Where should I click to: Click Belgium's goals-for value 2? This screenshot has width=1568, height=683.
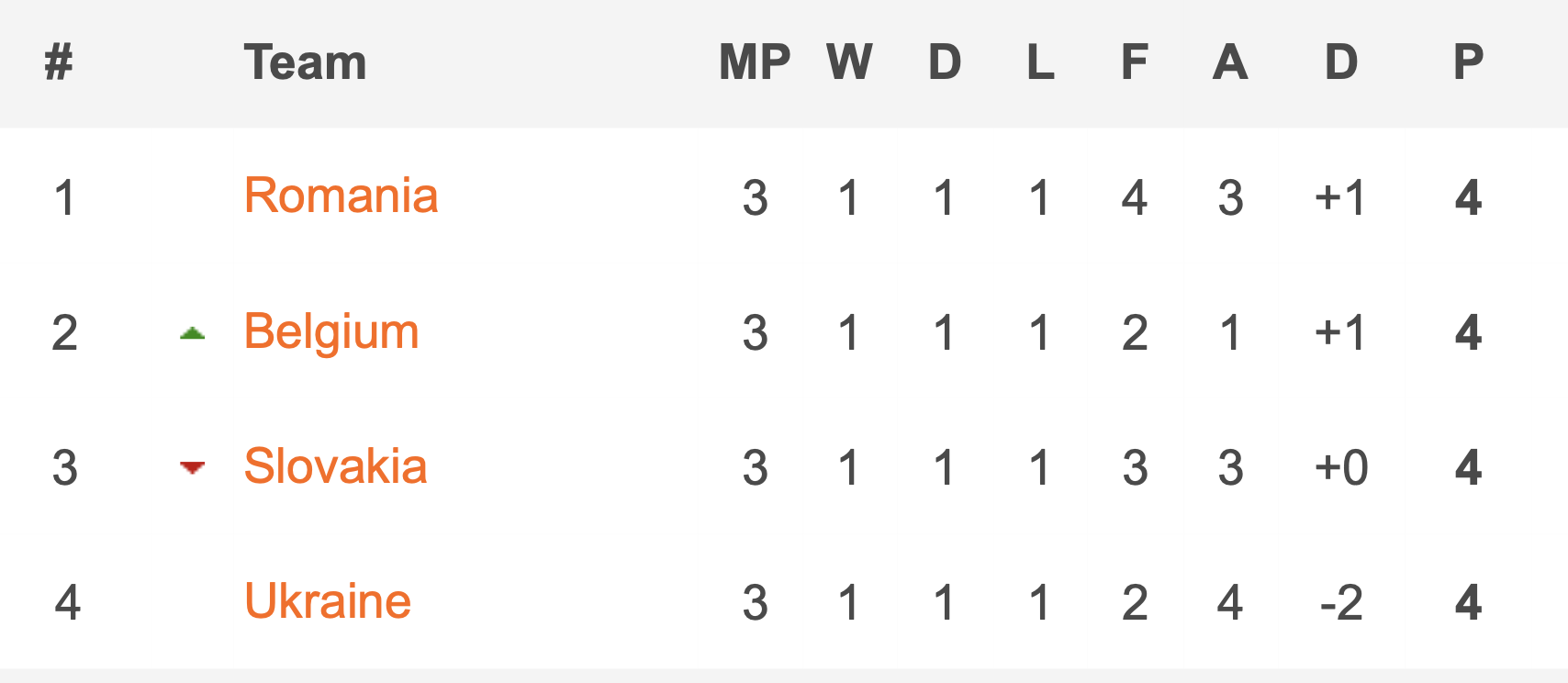click(x=1135, y=333)
